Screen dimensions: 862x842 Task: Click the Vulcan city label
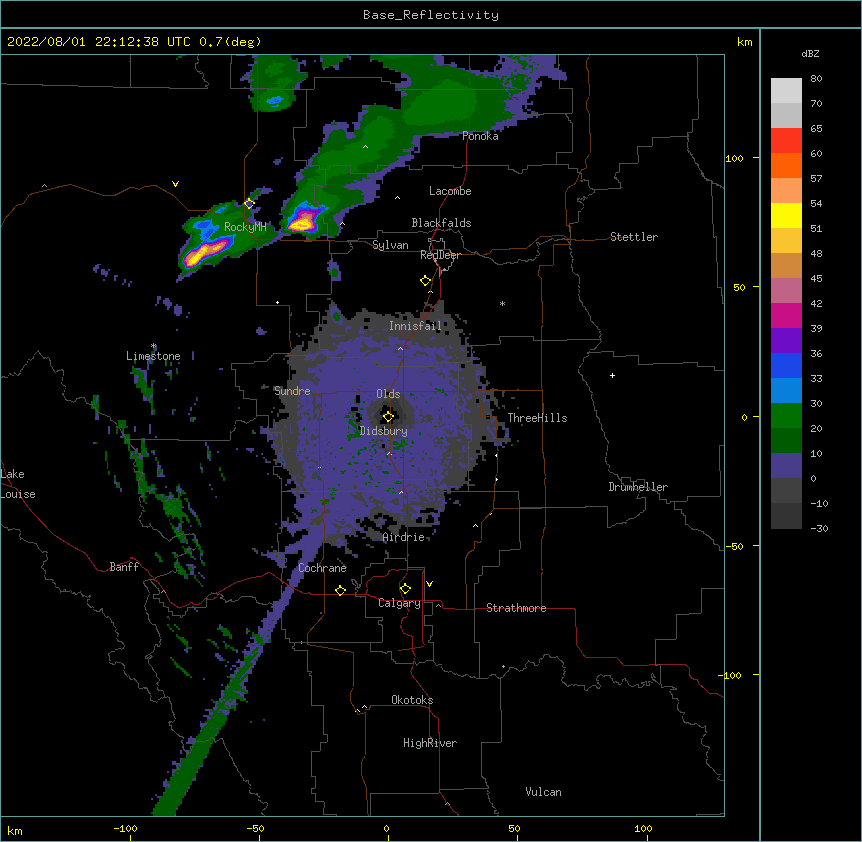[x=543, y=792]
